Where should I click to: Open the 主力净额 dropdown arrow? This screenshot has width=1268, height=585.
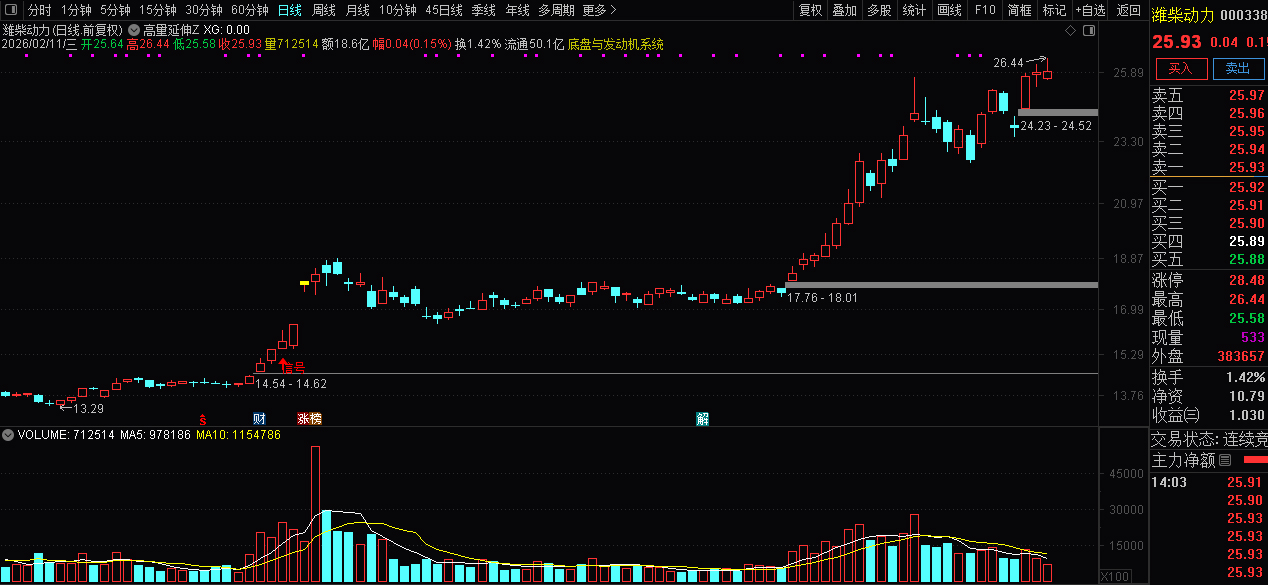(1224, 460)
